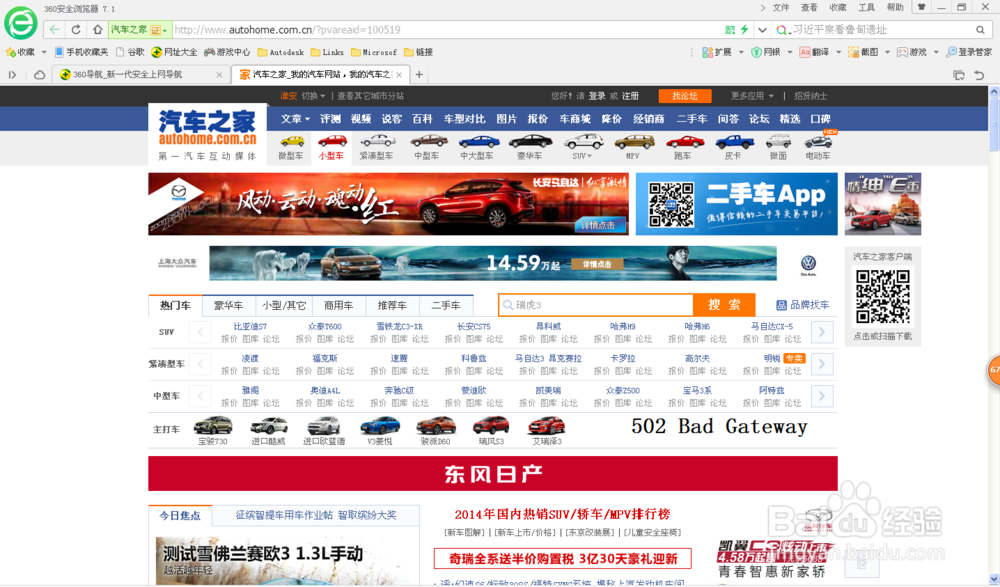Click the 翻译 translate tool
Viewport: 1000px width, 587px height.
(814, 52)
